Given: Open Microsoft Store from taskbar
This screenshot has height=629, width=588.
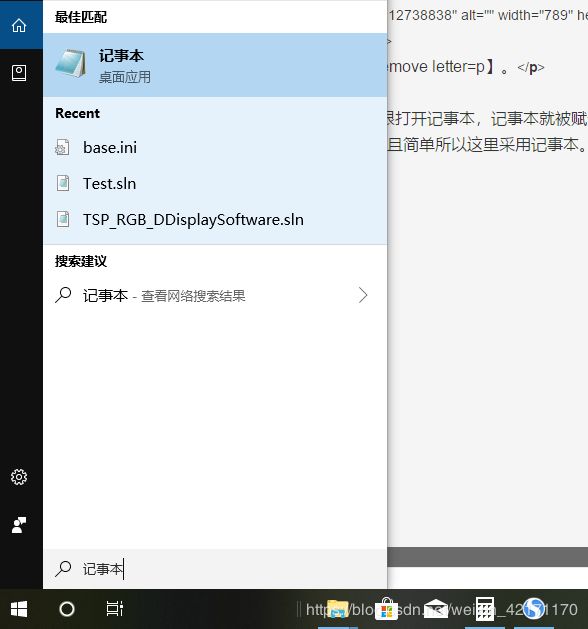Looking at the screenshot, I should click(387, 609).
